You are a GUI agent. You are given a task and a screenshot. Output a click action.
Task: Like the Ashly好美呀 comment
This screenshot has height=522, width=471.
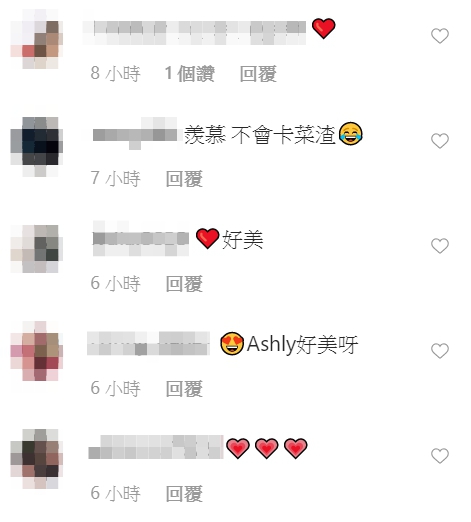point(440,351)
